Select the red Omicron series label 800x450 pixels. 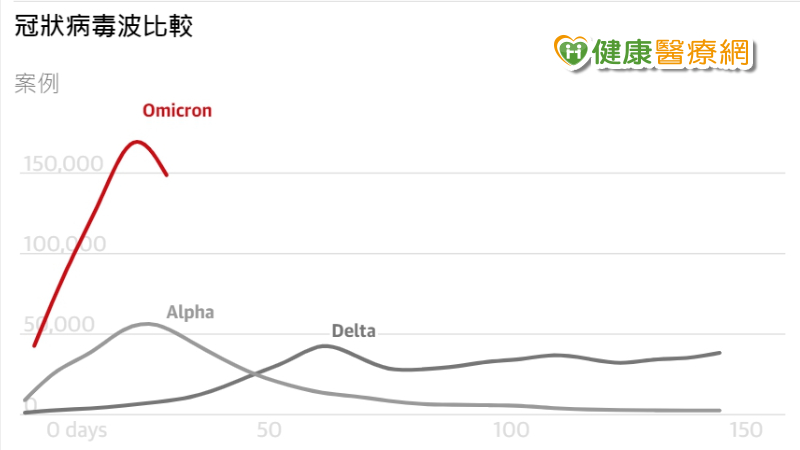tap(177, 110)
